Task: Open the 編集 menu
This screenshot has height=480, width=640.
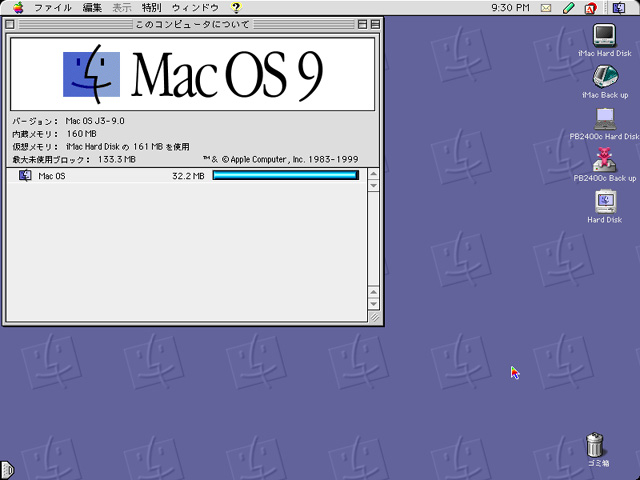Action: click(x=92, y=7)
